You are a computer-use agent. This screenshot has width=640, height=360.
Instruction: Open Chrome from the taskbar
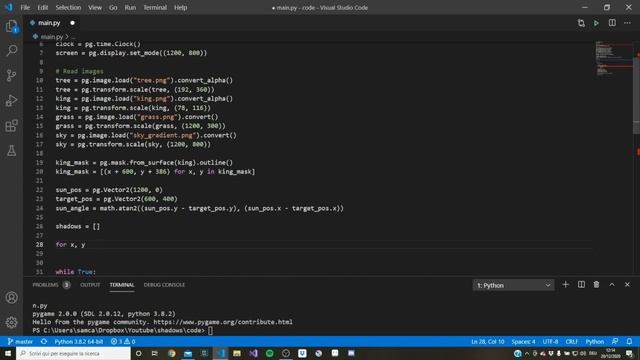(171, 353)
